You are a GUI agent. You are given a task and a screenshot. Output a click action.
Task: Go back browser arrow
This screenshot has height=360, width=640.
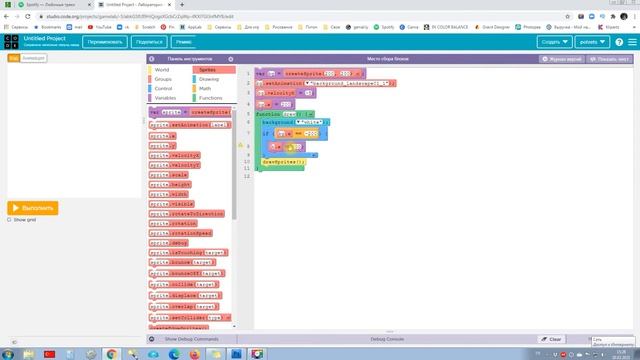tap(6, 16)
